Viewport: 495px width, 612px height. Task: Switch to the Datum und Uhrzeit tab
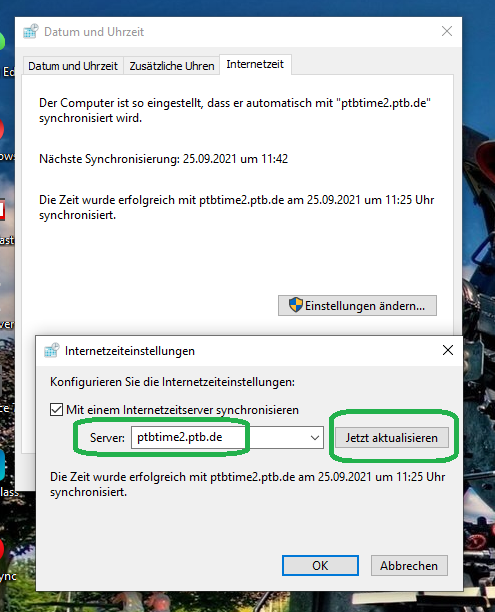73,66
